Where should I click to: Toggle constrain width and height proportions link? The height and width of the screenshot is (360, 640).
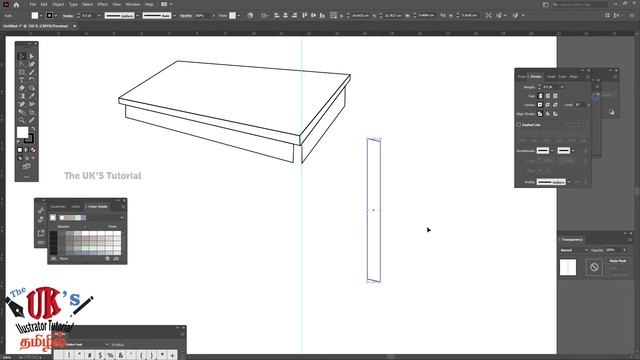tap(444, 16)
